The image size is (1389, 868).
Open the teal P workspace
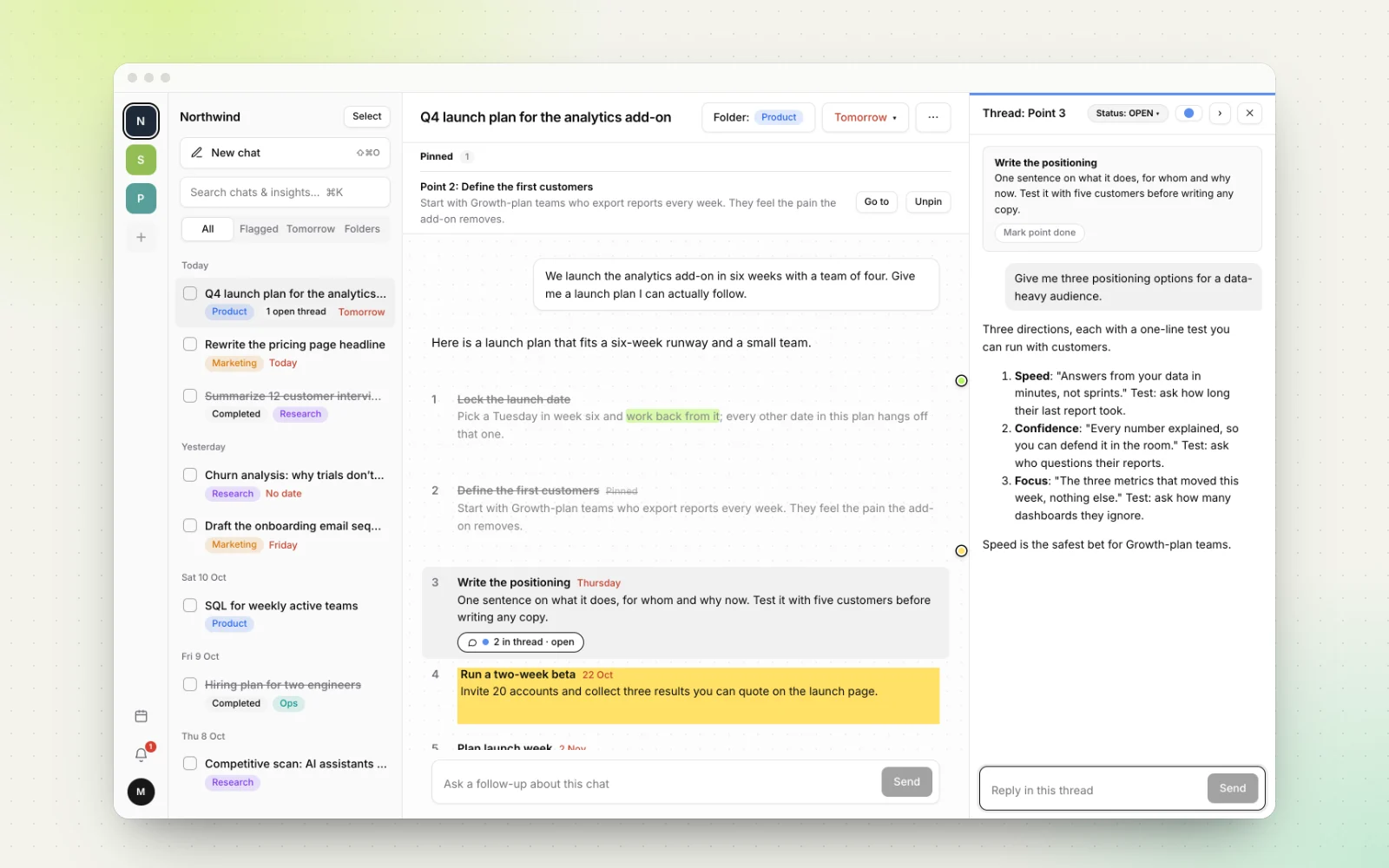pyautogui.click(x=141, y=199)
